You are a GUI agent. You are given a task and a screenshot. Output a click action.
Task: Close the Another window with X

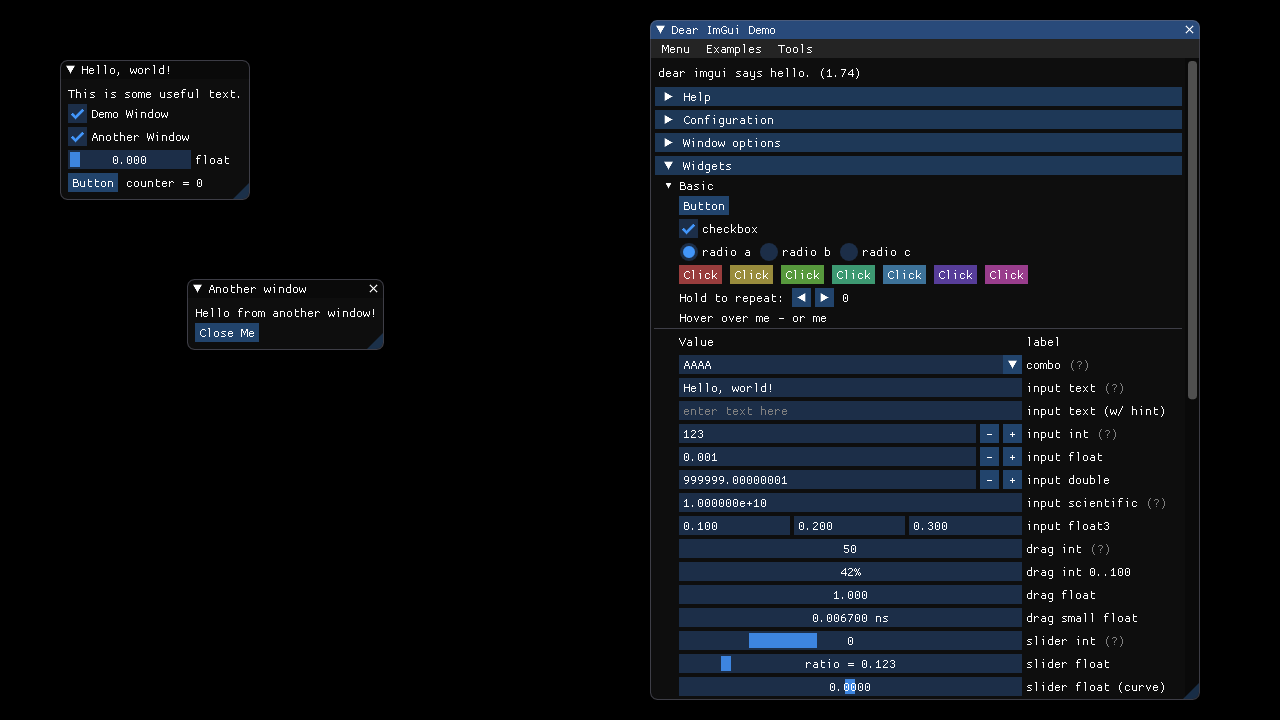(x=373, y=289)
